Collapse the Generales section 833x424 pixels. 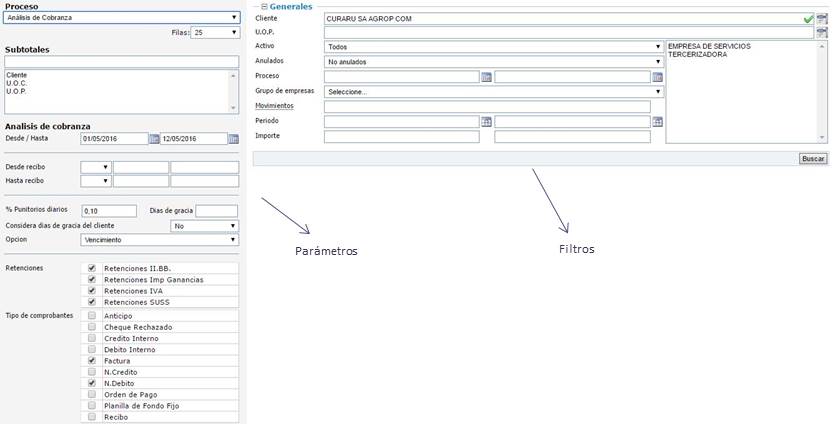(263, 6)
